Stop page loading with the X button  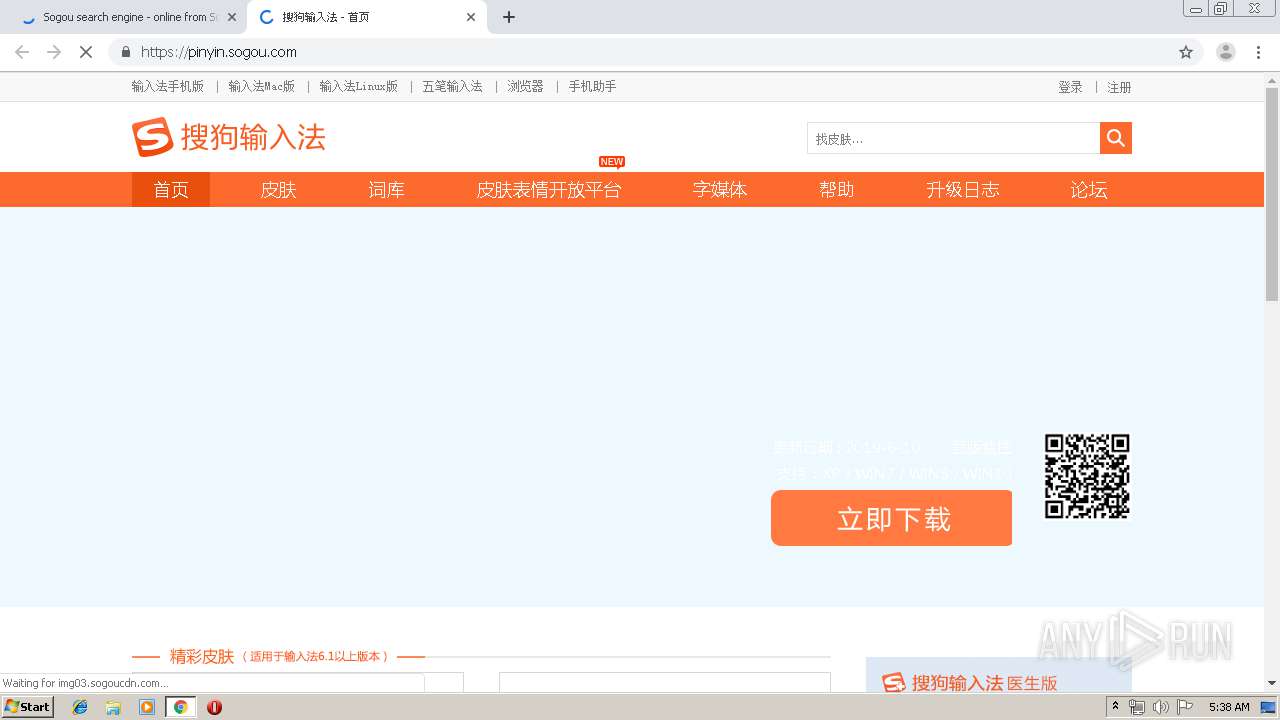86,52
